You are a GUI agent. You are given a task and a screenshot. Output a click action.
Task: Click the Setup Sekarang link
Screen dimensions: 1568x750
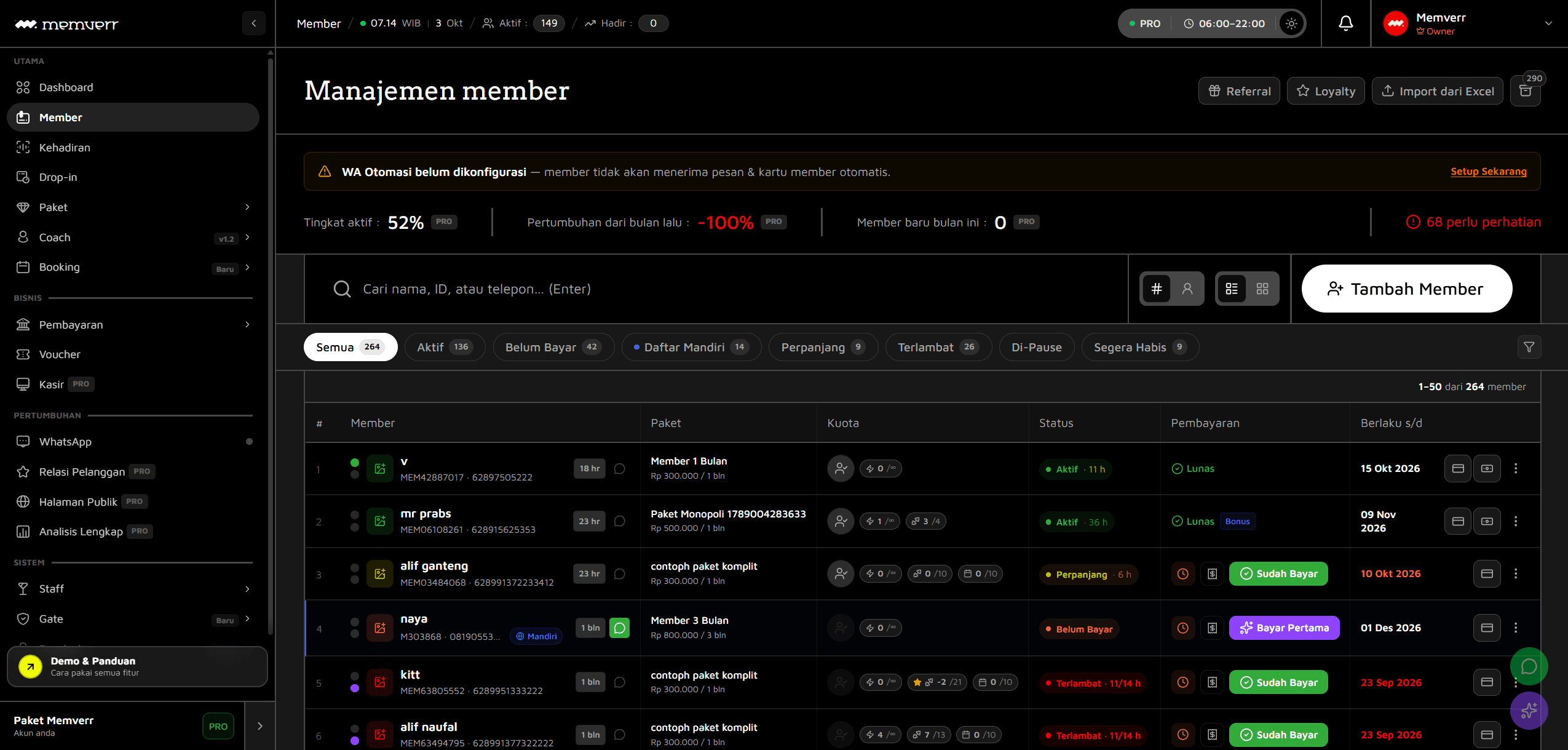pos(1489,172)
